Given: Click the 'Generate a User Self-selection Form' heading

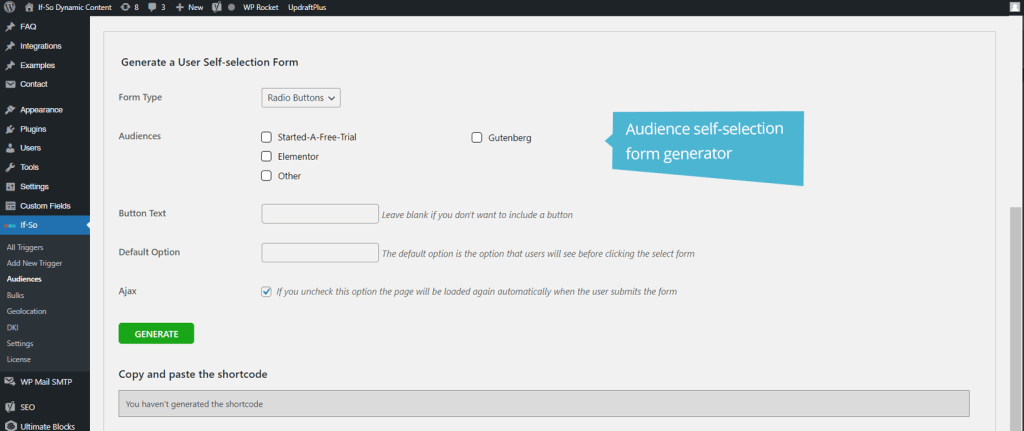Looking at the screenshot, I should 210,63.
